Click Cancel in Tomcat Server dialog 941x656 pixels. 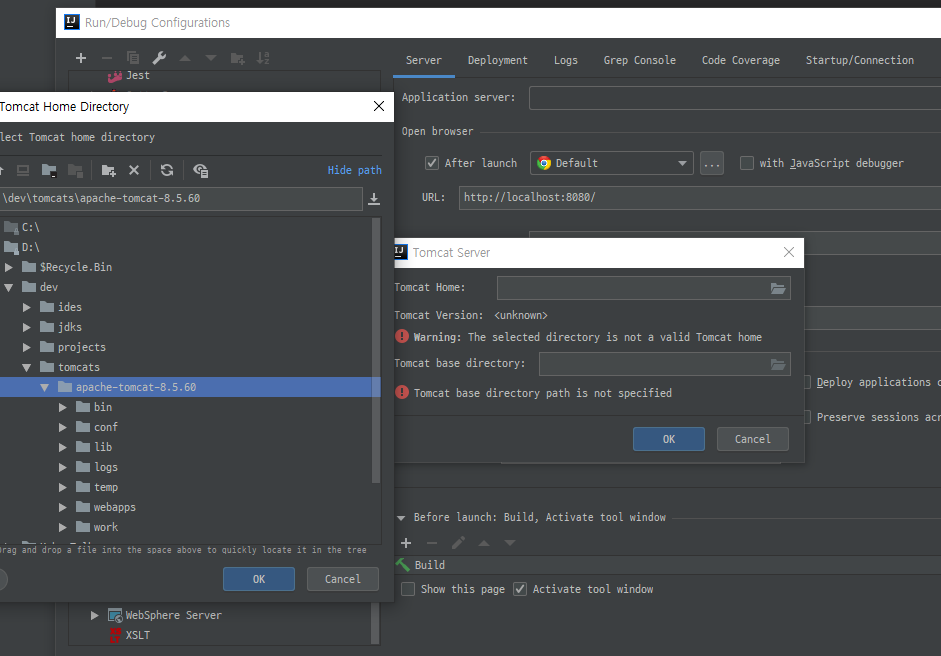pos(753,439)
